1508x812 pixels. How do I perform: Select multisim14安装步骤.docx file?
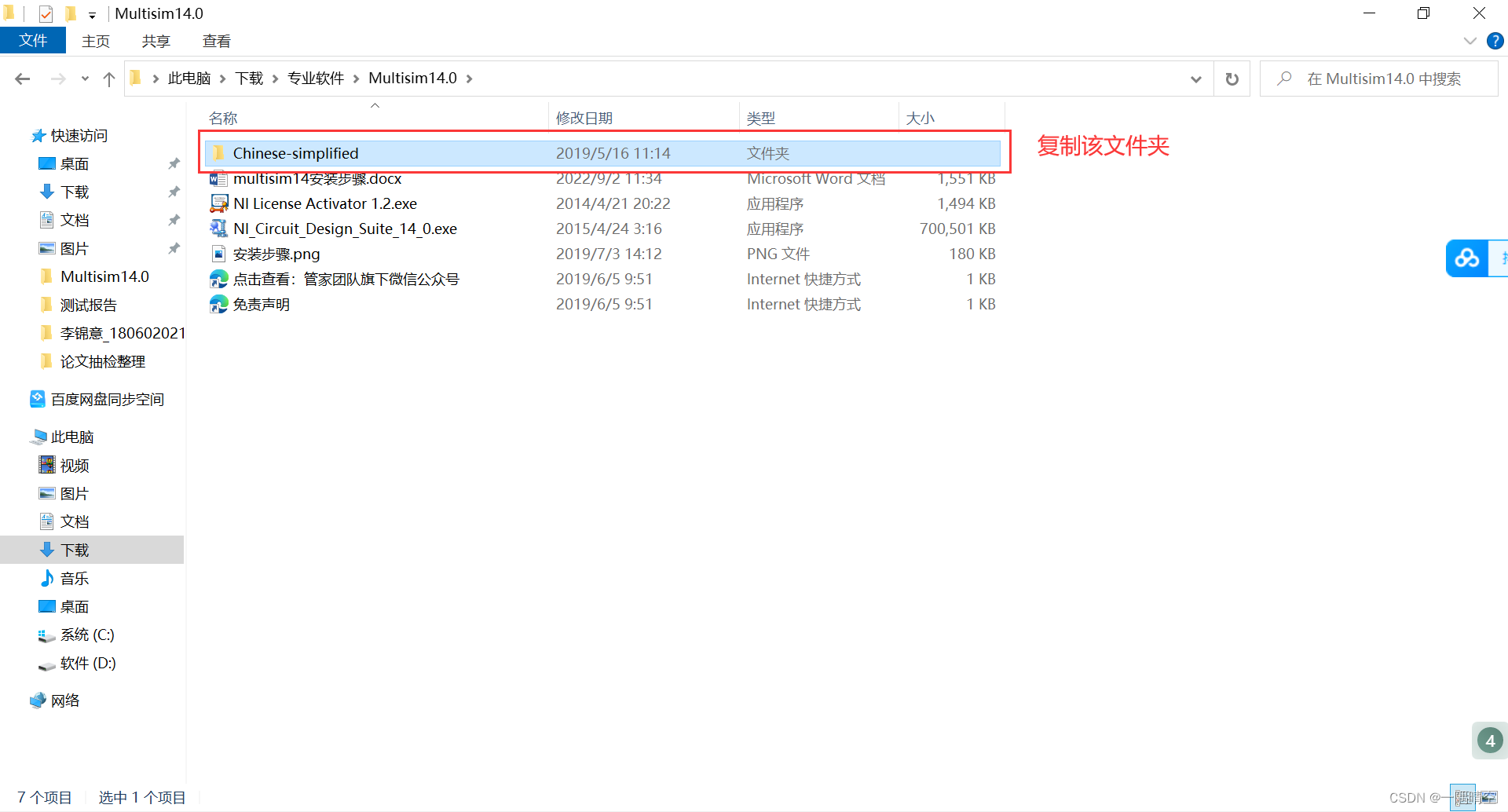[x=602, y=179]
